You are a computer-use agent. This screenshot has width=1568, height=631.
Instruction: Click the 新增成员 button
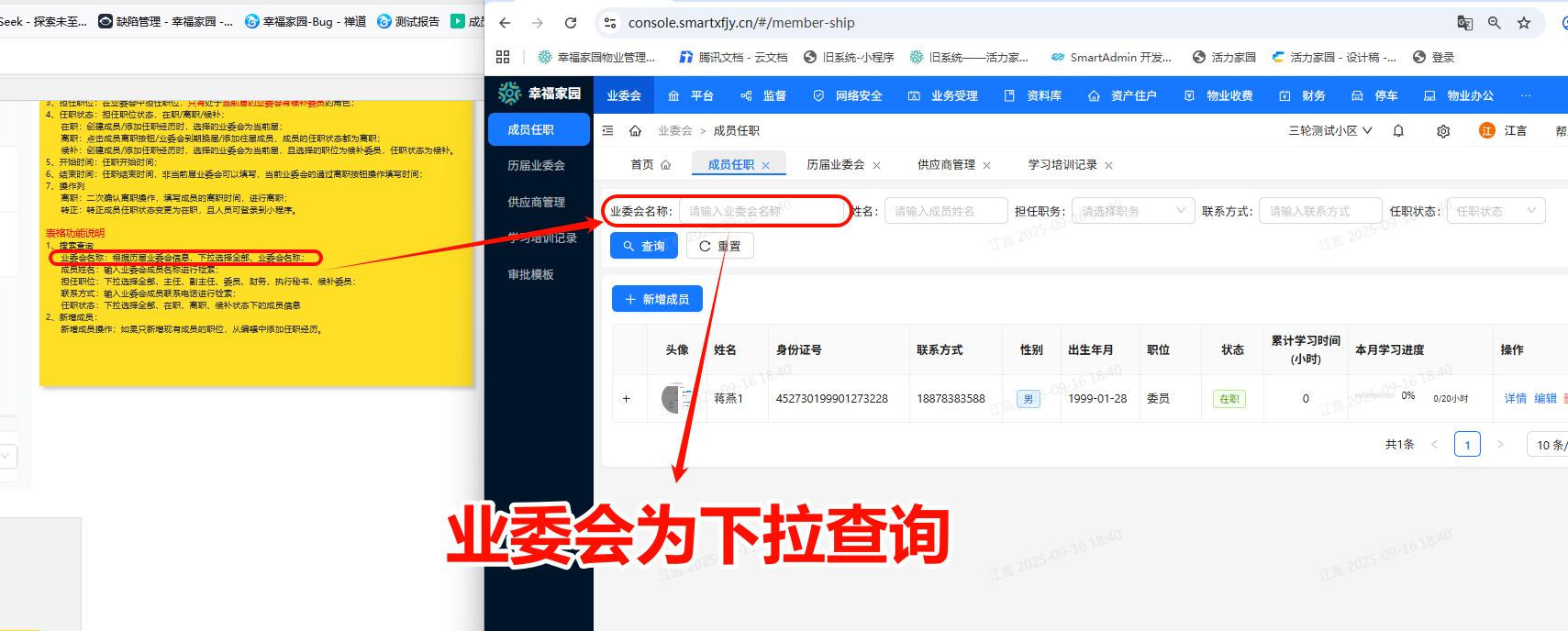point(657,299)
